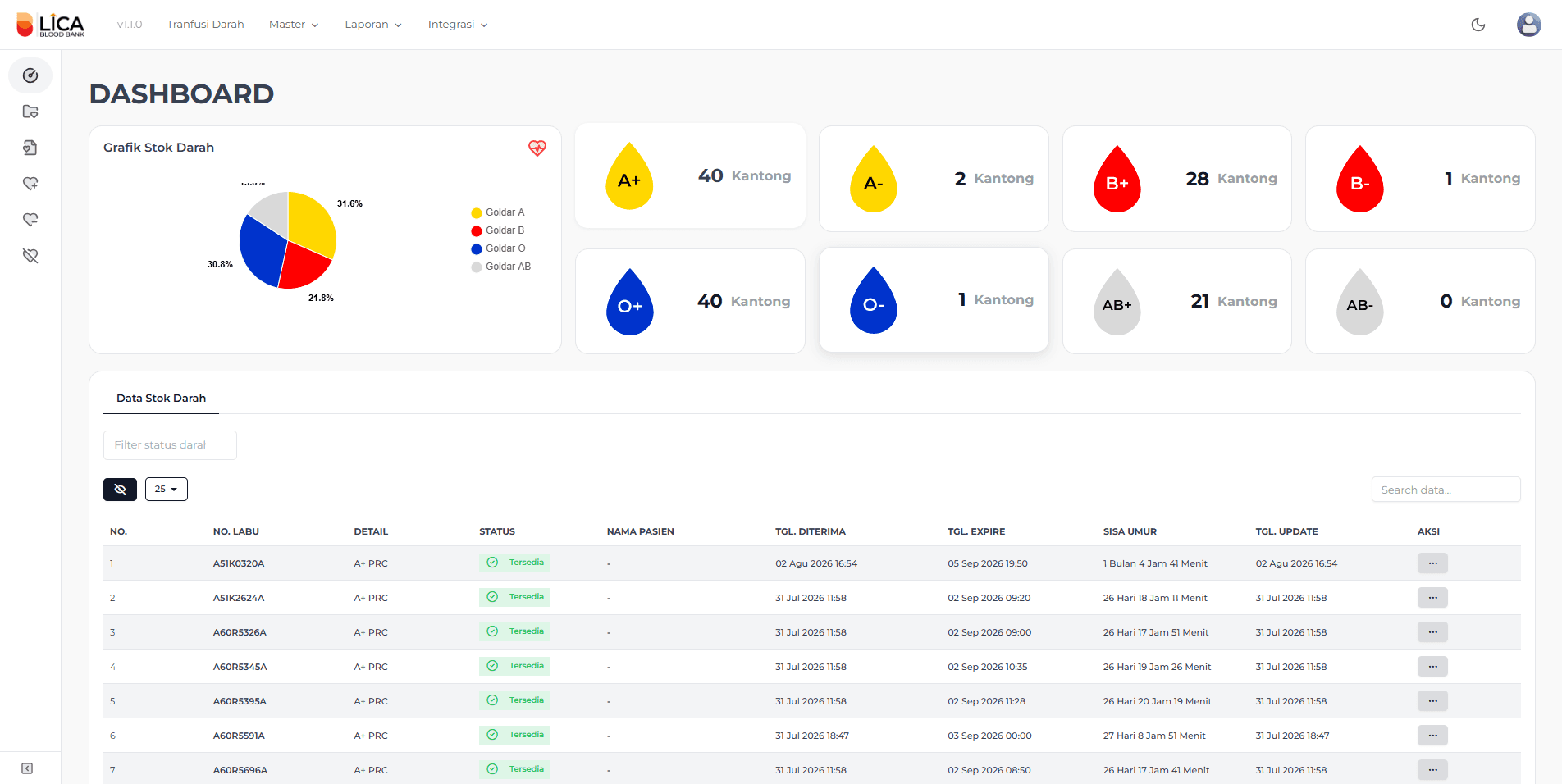This screenshot has width=1562, height=784.
Task: Open actions menu for row A60R5326A
Action: [x=1432, y=632]
